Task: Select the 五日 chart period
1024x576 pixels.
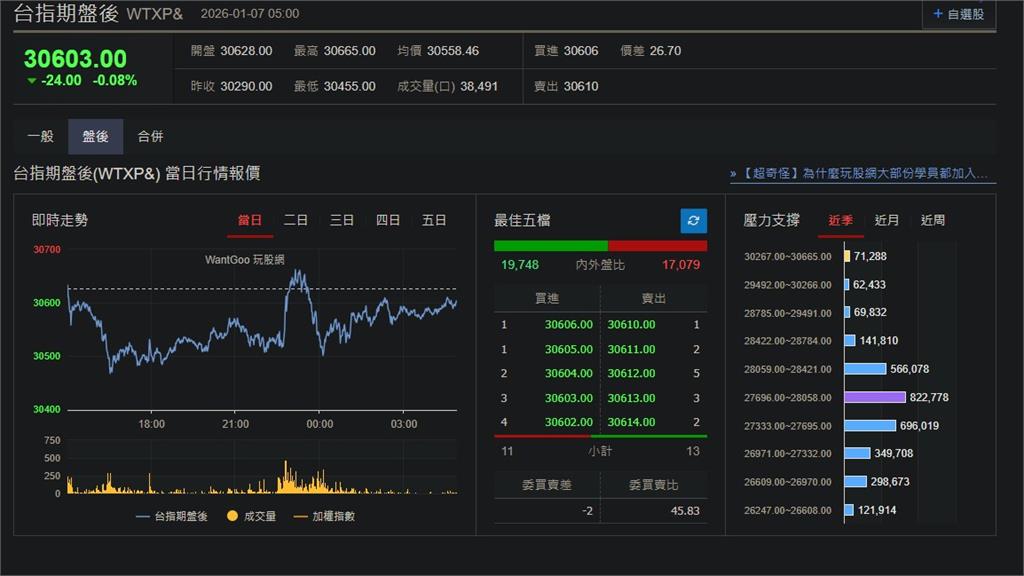Action: [433, 220]
